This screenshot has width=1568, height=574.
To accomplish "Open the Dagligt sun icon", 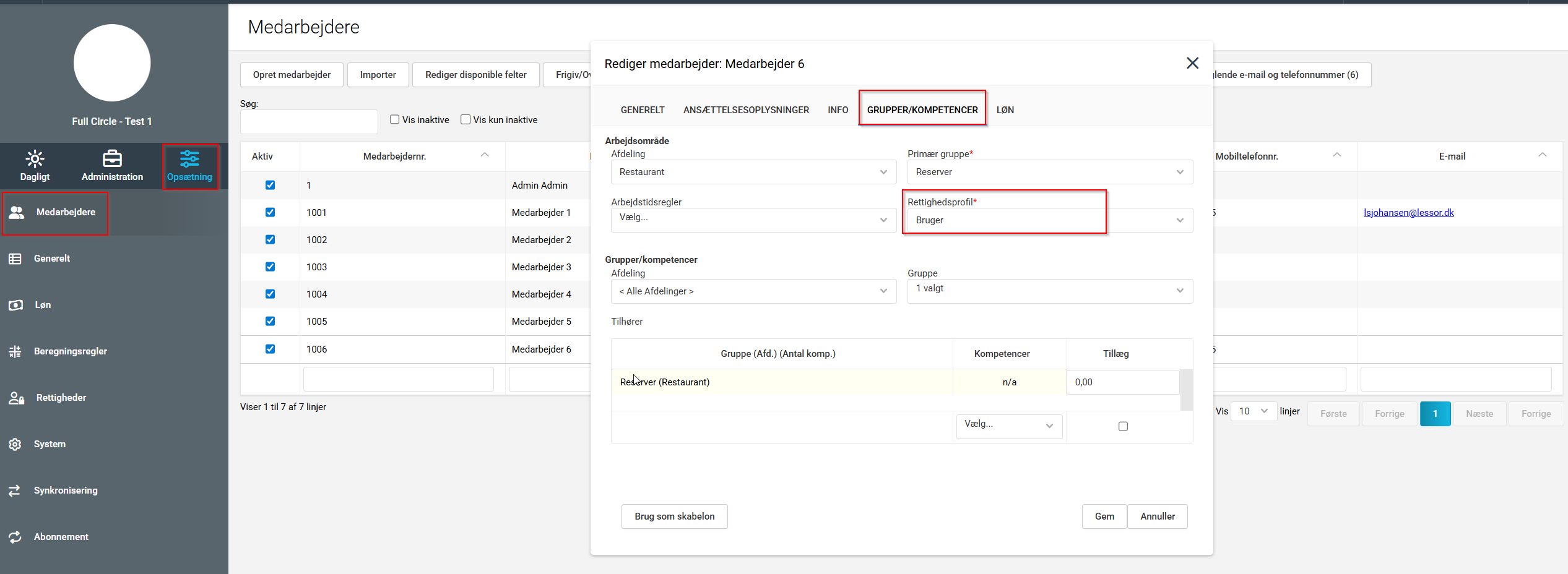I will click(35, 159).
